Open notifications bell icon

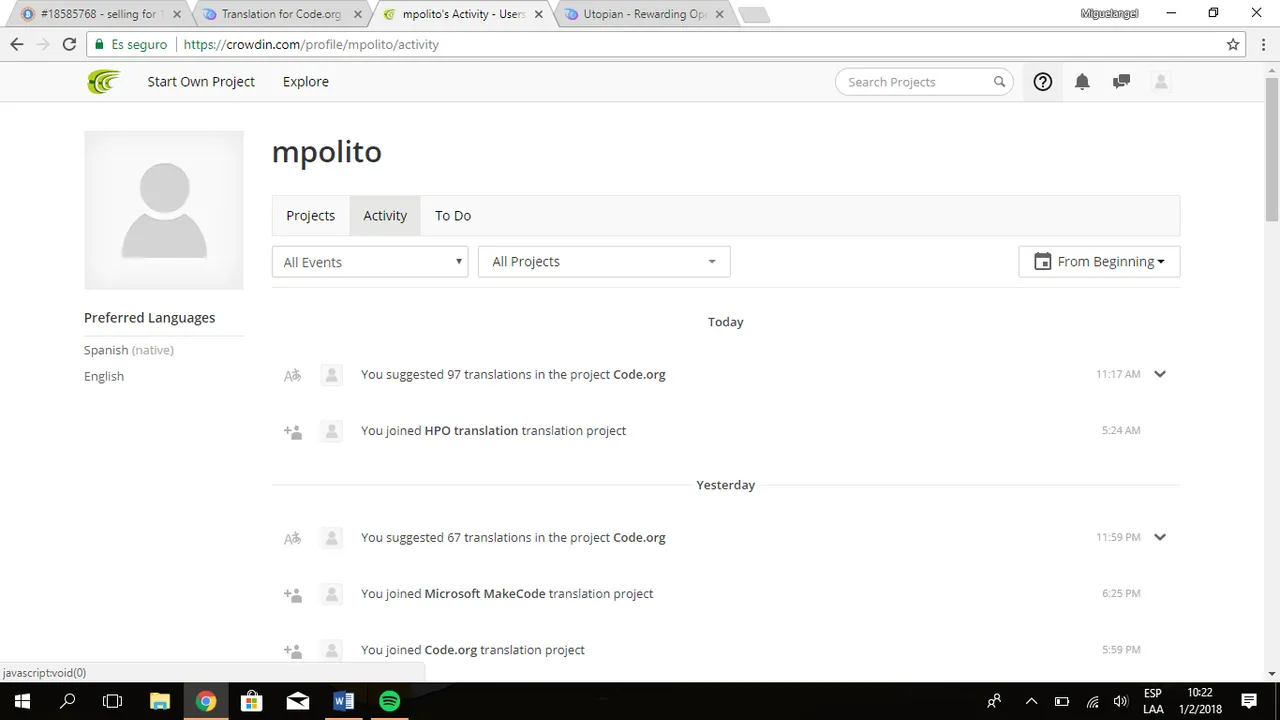tap(1082, 82)
